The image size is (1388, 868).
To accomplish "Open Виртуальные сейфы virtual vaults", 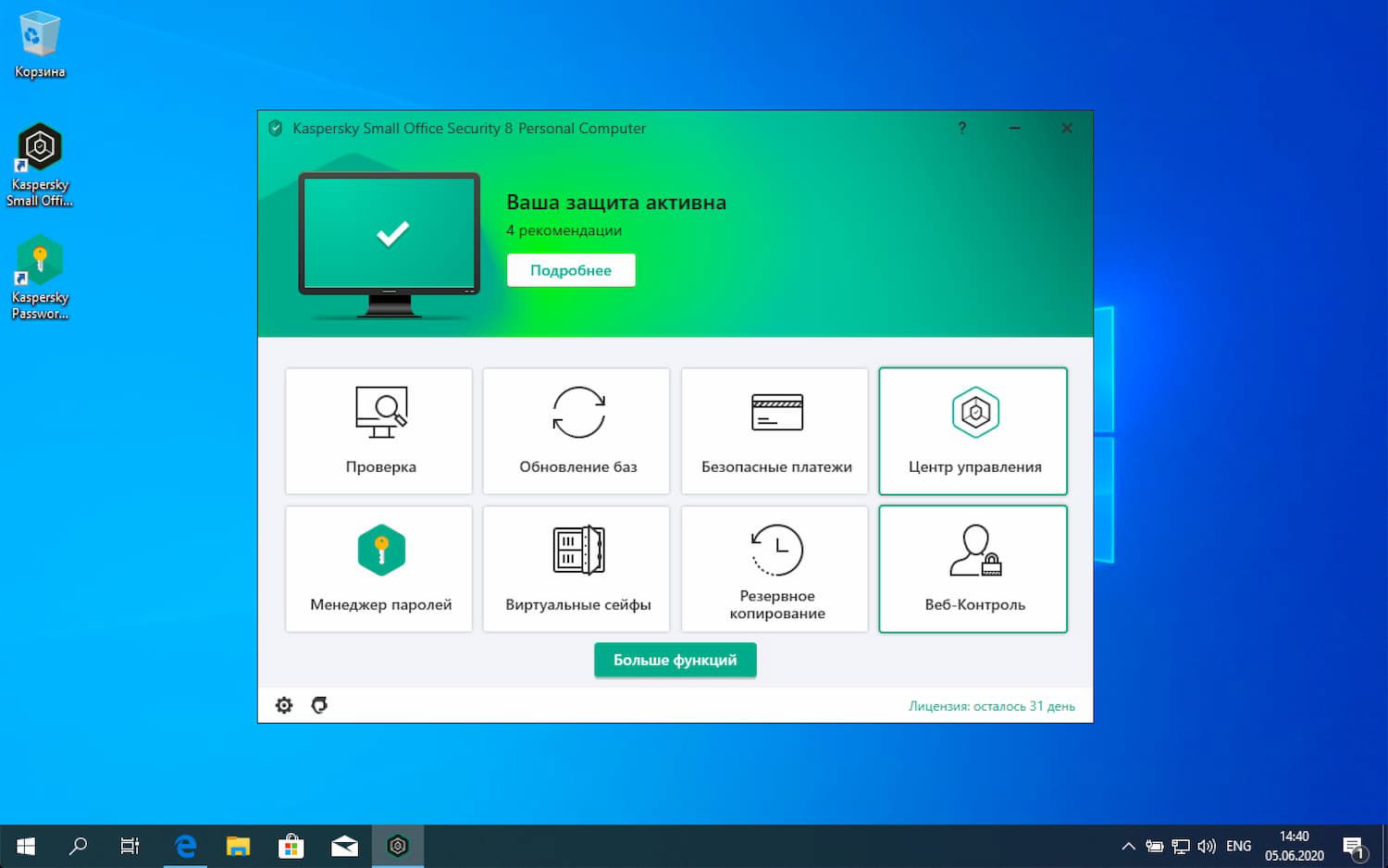I will (576, 568).
